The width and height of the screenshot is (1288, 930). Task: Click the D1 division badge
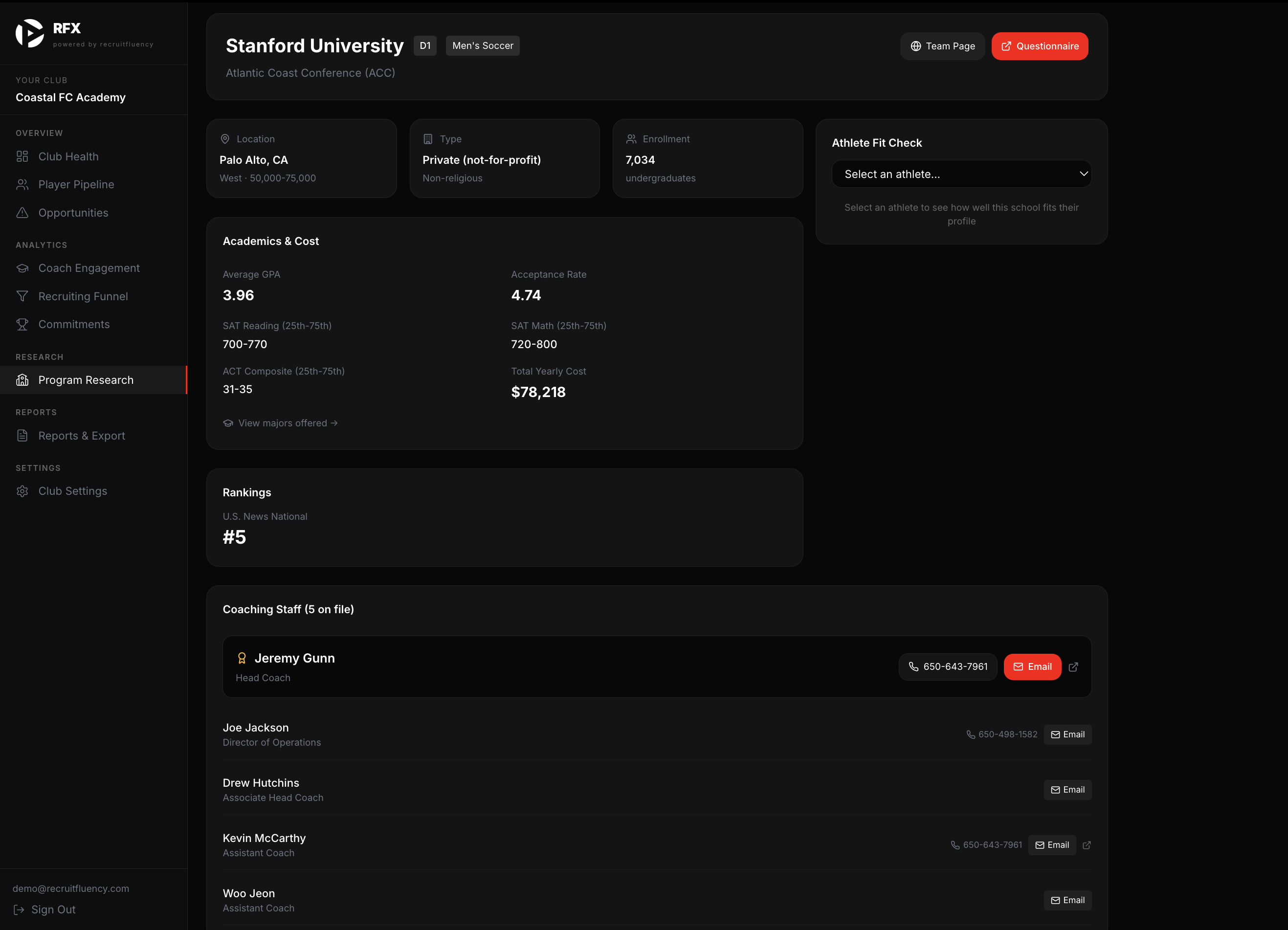[x=425, y=45]
